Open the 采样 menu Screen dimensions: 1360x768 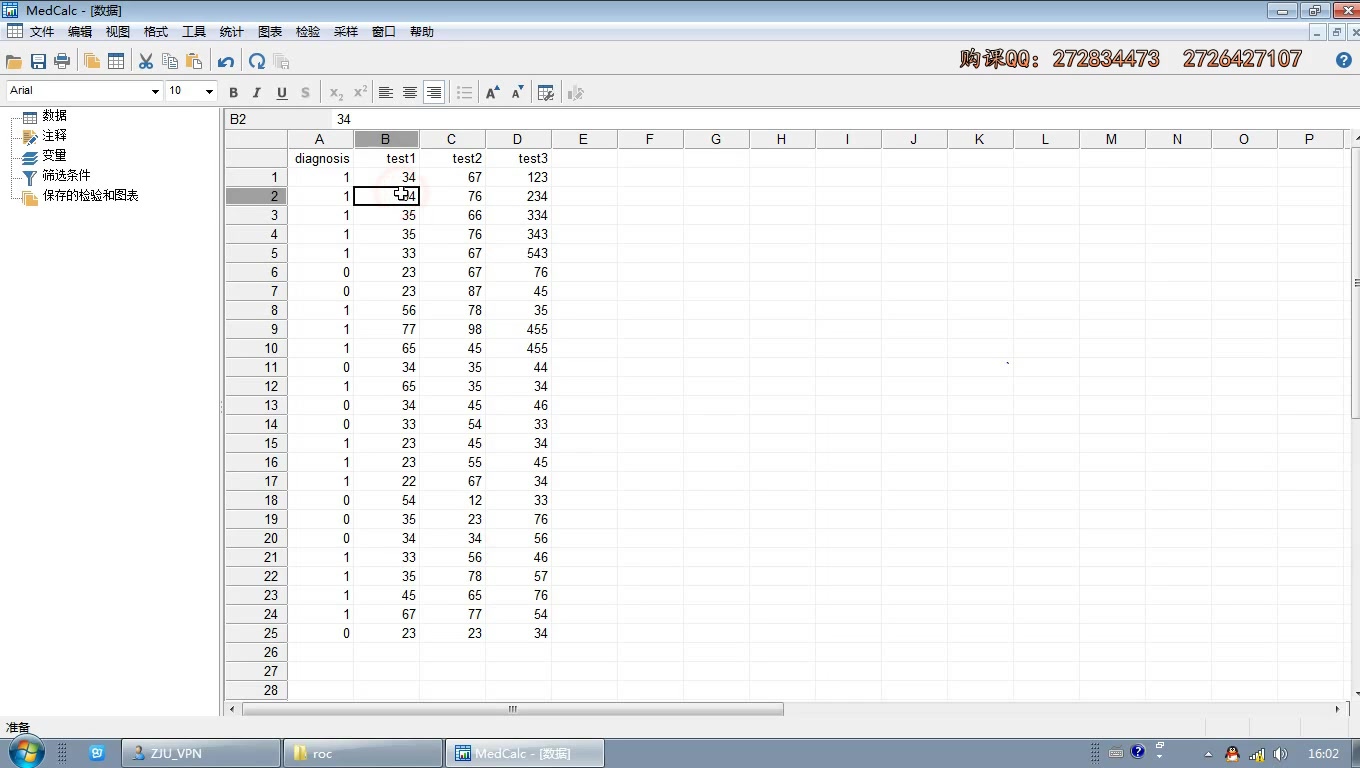pyautogui.click(x=346, y=32)
